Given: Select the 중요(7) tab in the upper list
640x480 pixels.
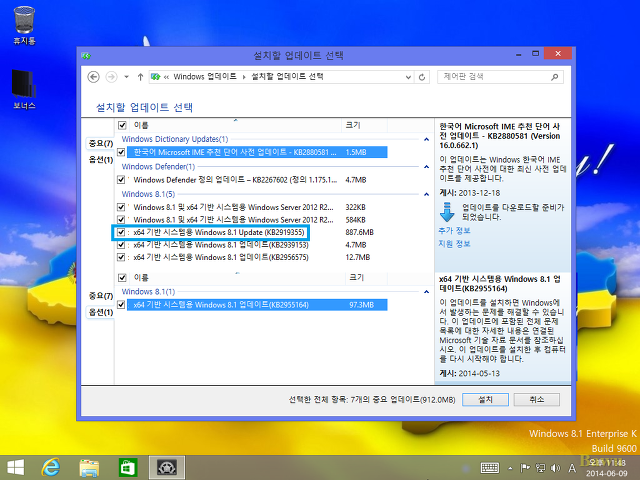Looking at the screenshot, I should 100,144.
